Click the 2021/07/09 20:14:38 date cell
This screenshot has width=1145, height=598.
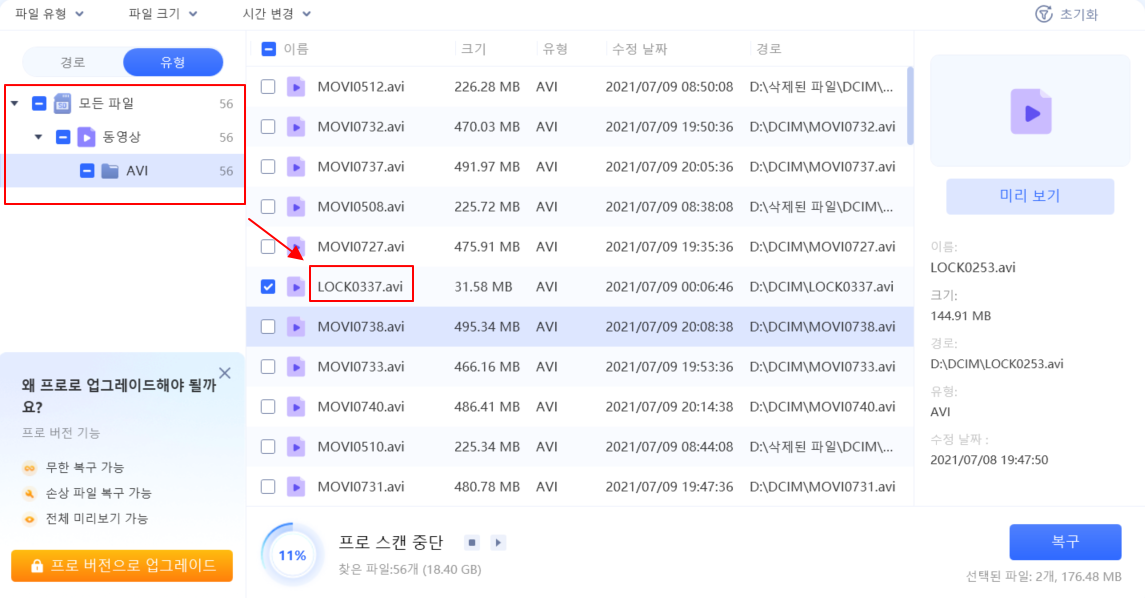669,407
